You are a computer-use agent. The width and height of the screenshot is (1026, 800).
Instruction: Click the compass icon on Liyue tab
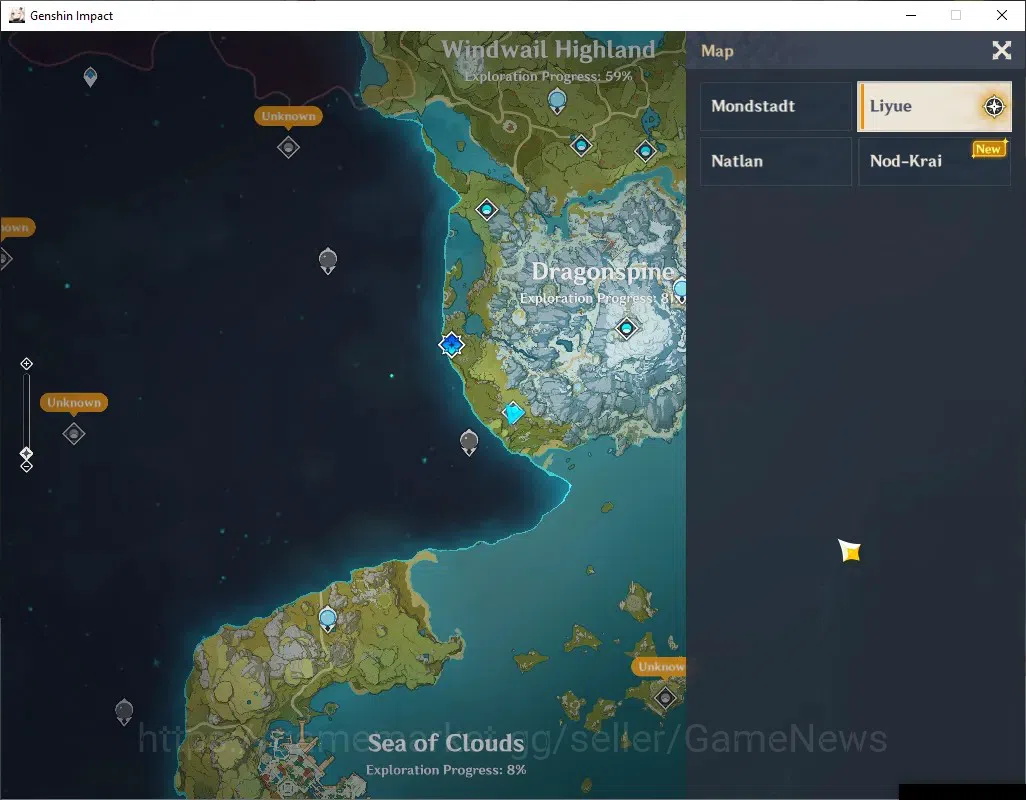pyautogui.click(x=994, y=106)
